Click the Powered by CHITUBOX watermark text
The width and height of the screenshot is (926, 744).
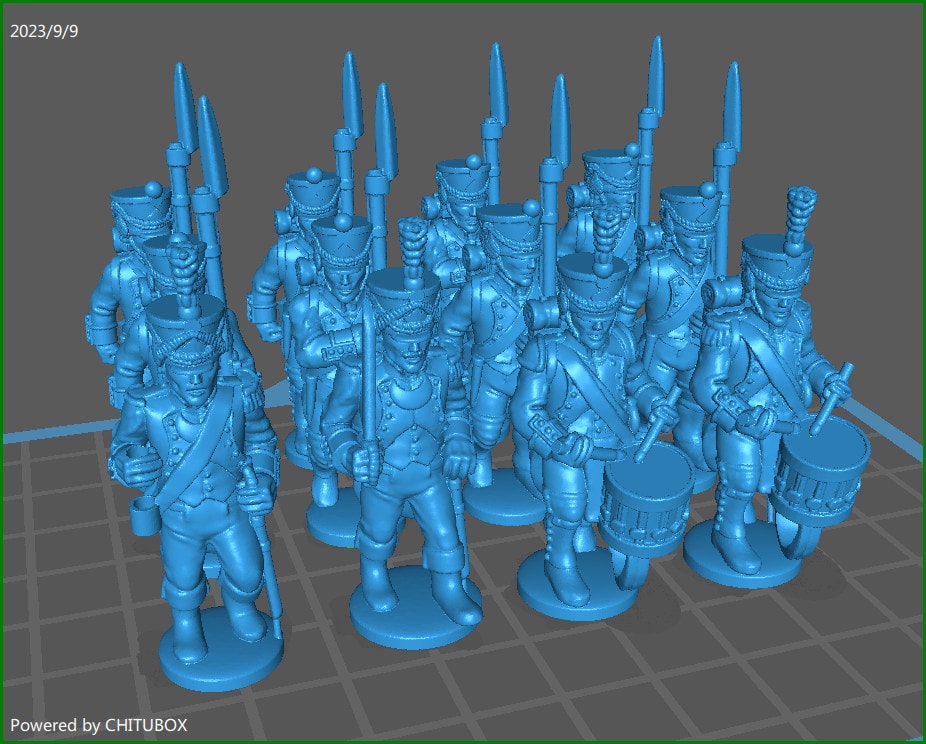[98, 725]
